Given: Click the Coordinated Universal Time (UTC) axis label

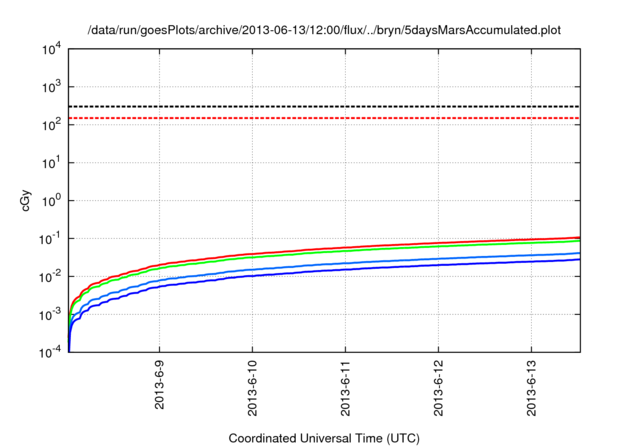Looking at the screenshot, I should click(324, 438).
